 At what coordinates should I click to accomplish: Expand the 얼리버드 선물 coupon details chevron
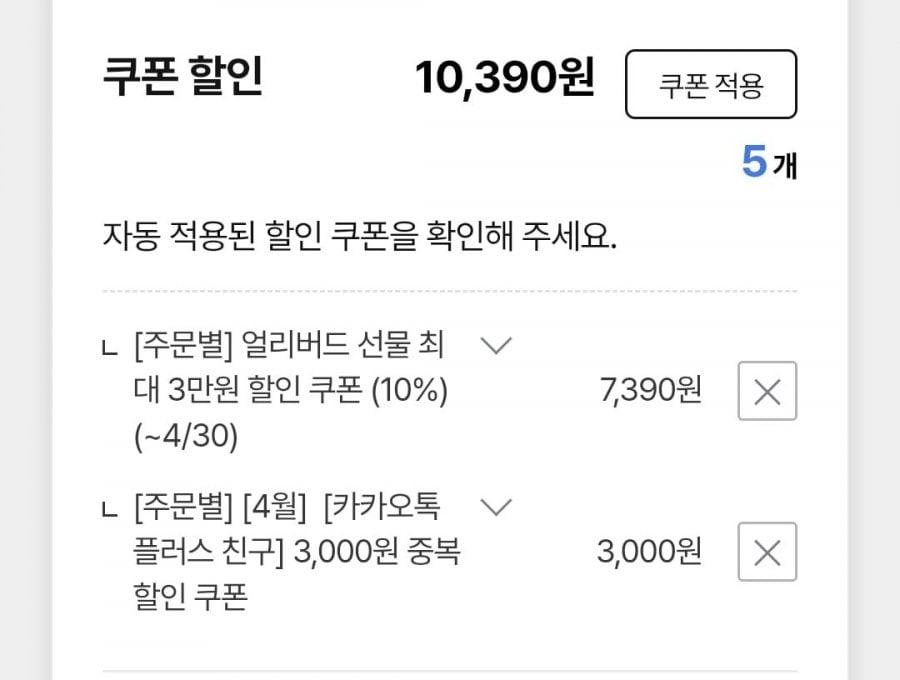[496, 346]
